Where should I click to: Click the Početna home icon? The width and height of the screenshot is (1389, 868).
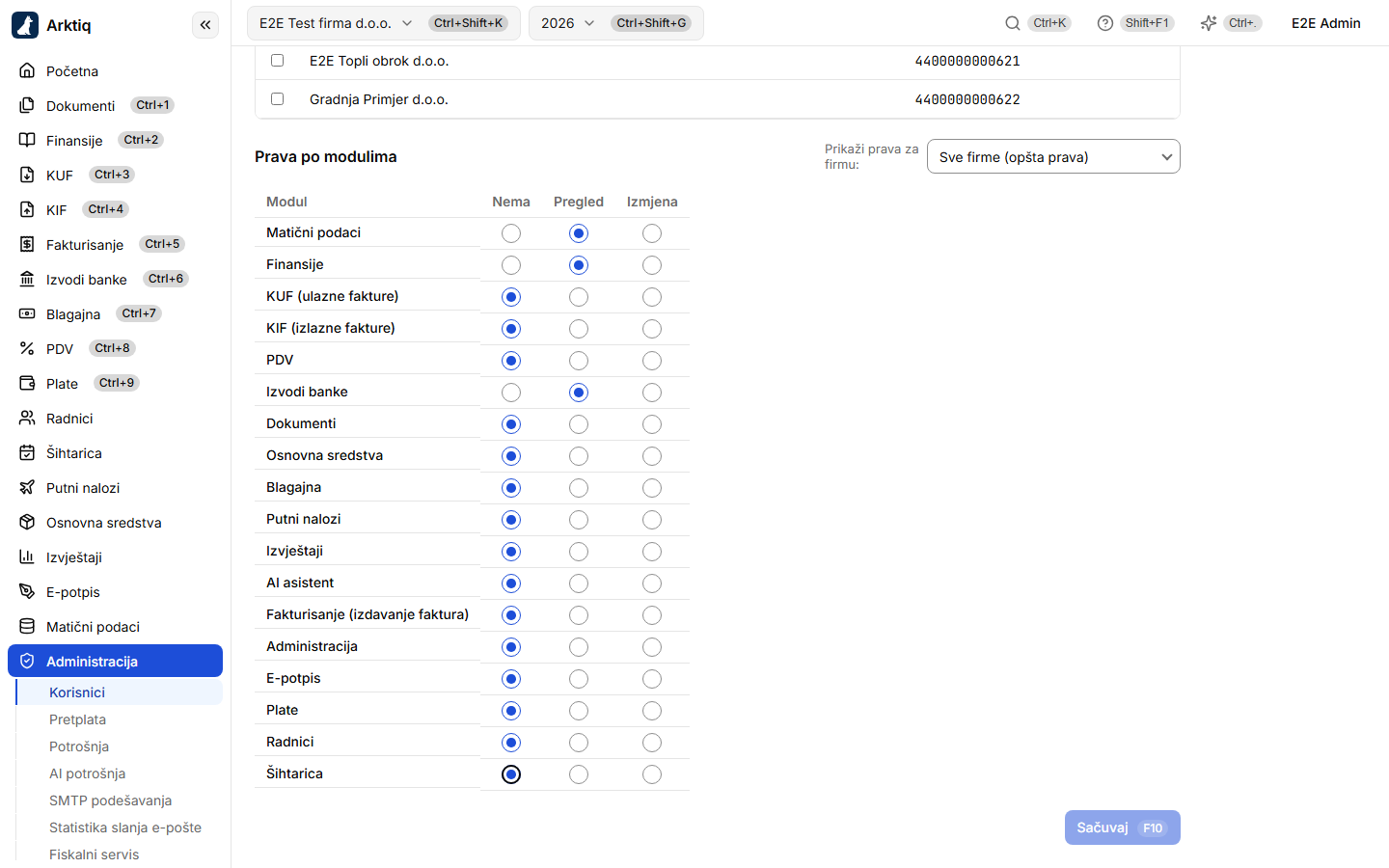click(x=27, y=71)
